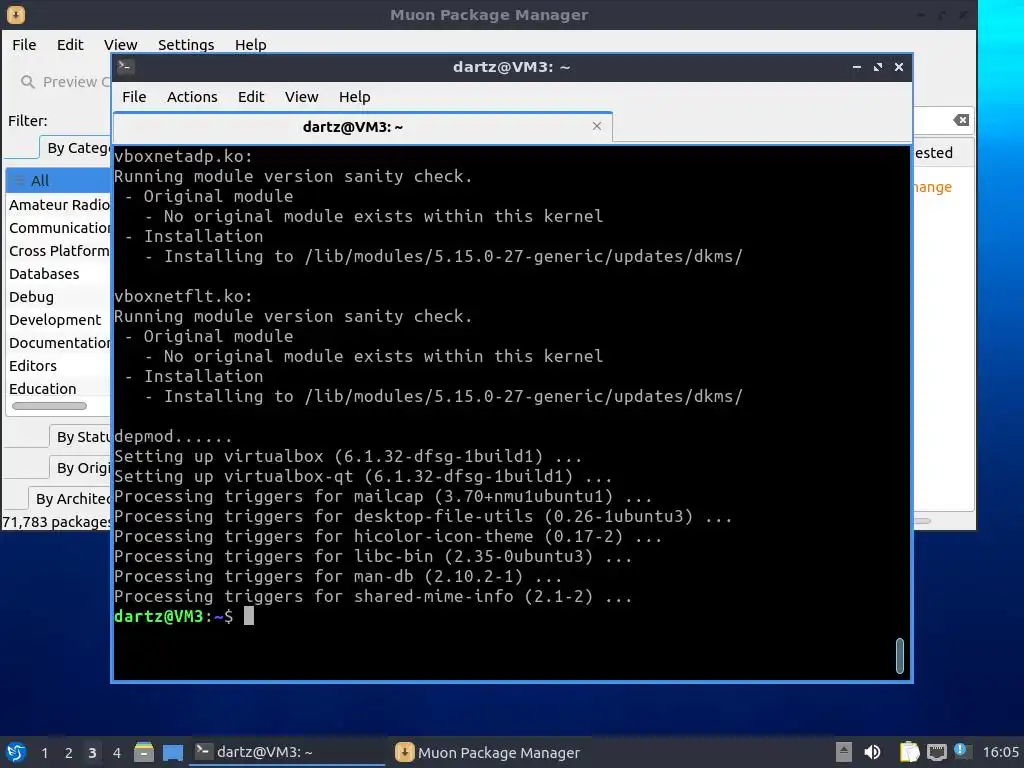
Task: Select Editors category
Action: tap(59, 366)
